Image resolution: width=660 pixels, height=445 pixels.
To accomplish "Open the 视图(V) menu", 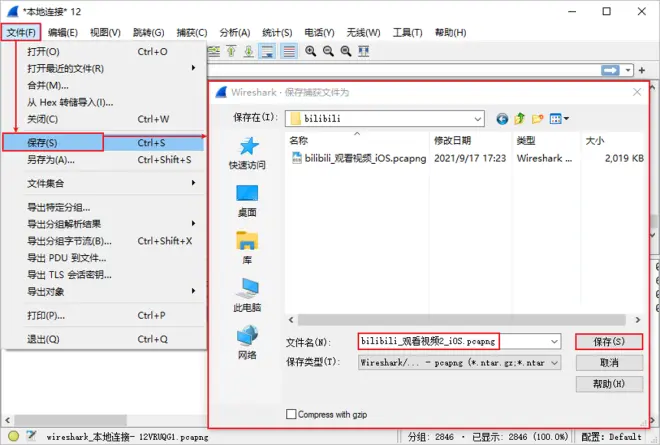I will [x=105, y=32].
